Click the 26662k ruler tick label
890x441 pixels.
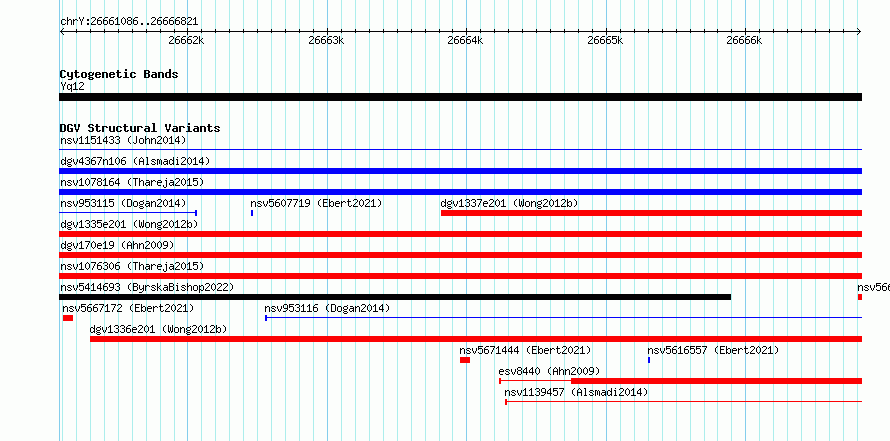click(x=187, y=41)
